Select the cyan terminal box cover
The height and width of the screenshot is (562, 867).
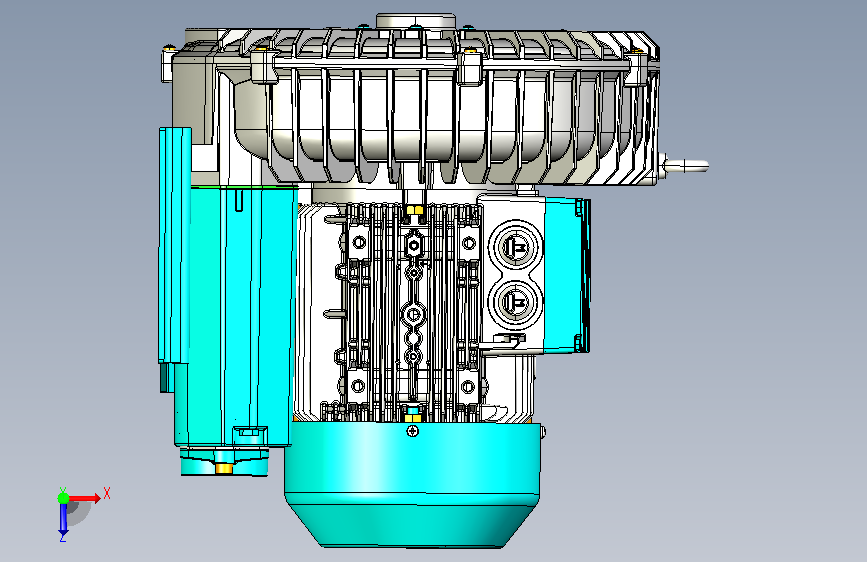tap(567, 275)
